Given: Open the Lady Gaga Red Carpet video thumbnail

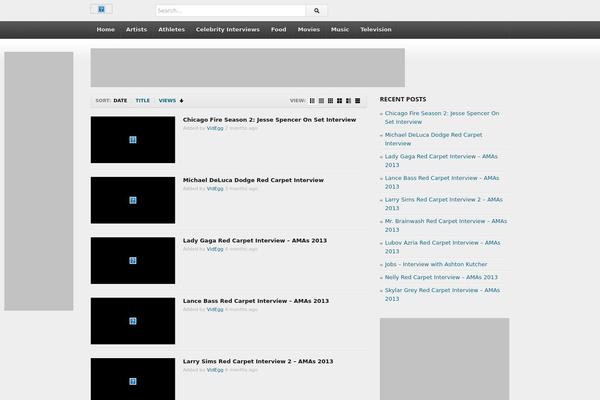Looking at the screenshot, I should pyautogui.click(x=133, y=261).
